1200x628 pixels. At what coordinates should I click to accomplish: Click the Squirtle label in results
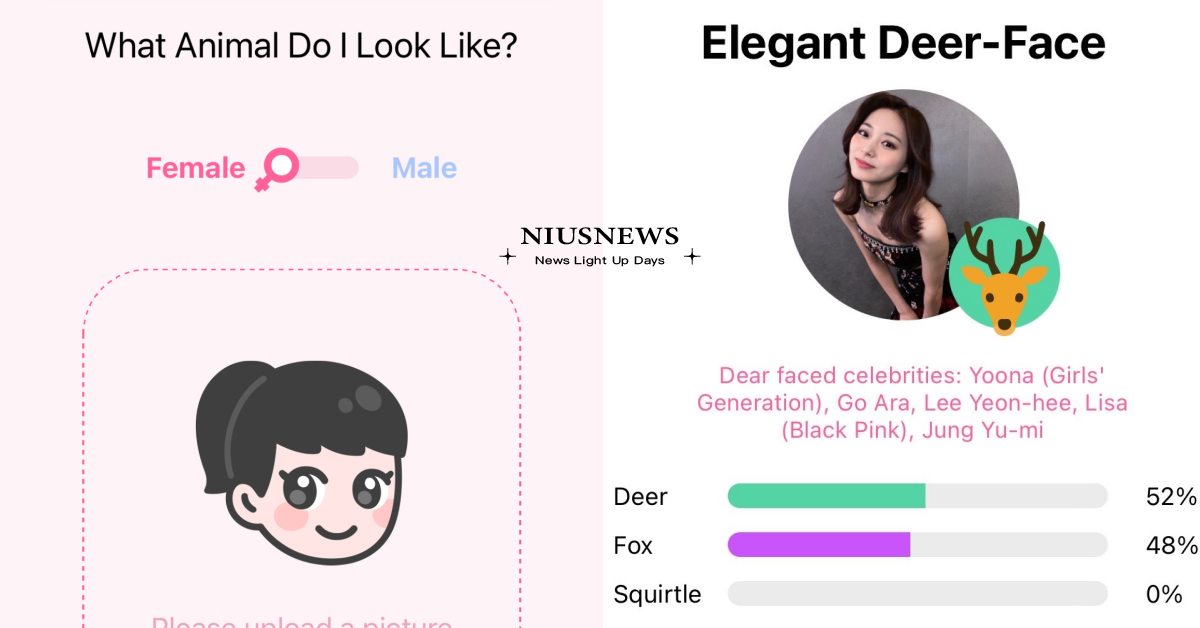pos(657,594)
